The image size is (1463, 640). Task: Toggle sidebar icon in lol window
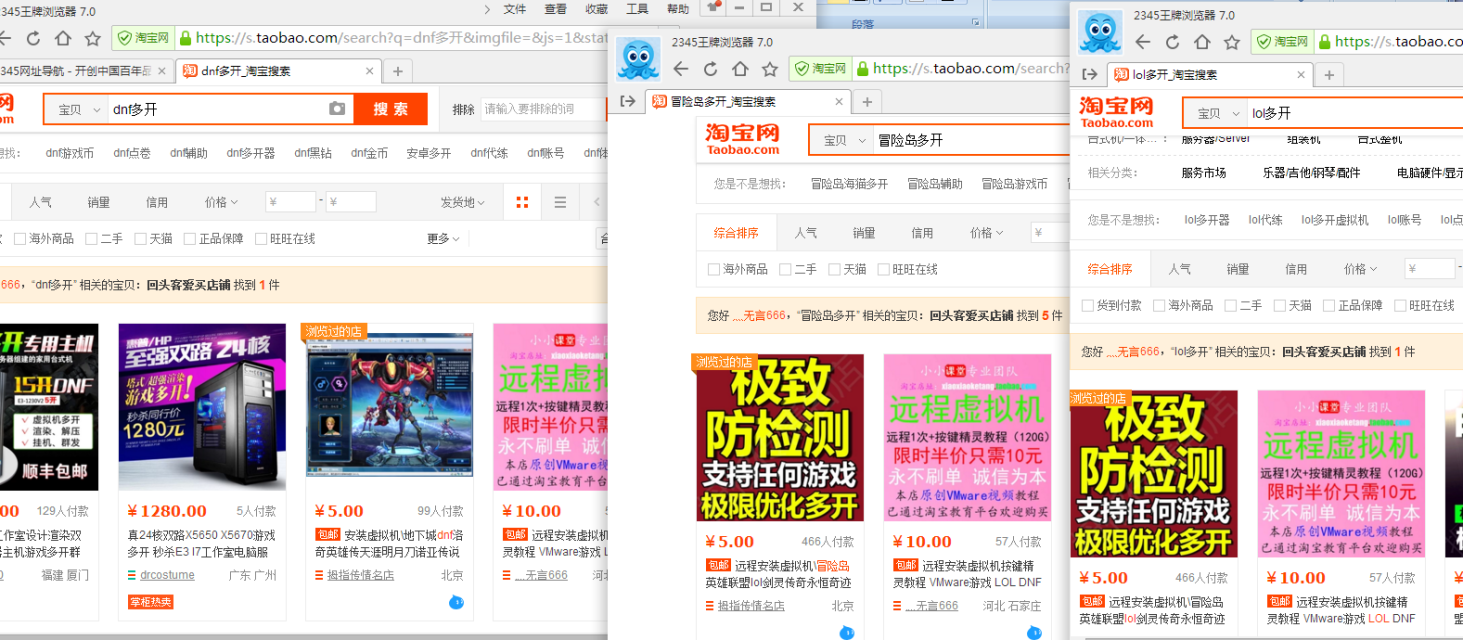click(1090, 75)
